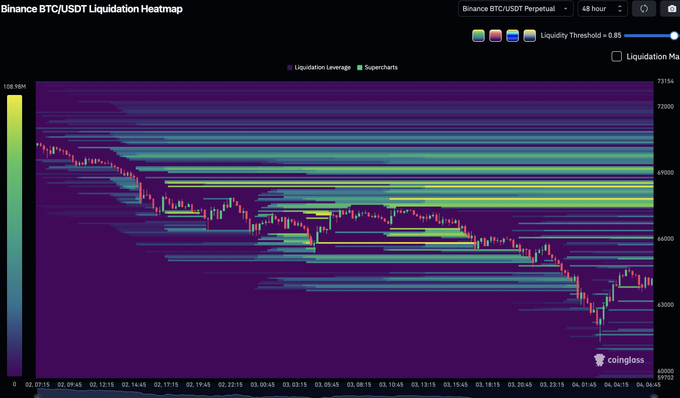Enable the Liquidation Map checkbox
This screenshot has width=680, height=398.
616,56
